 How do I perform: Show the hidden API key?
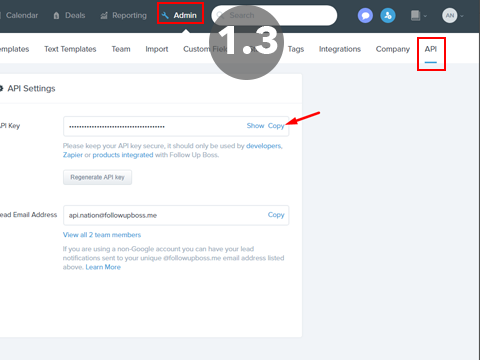255,126
